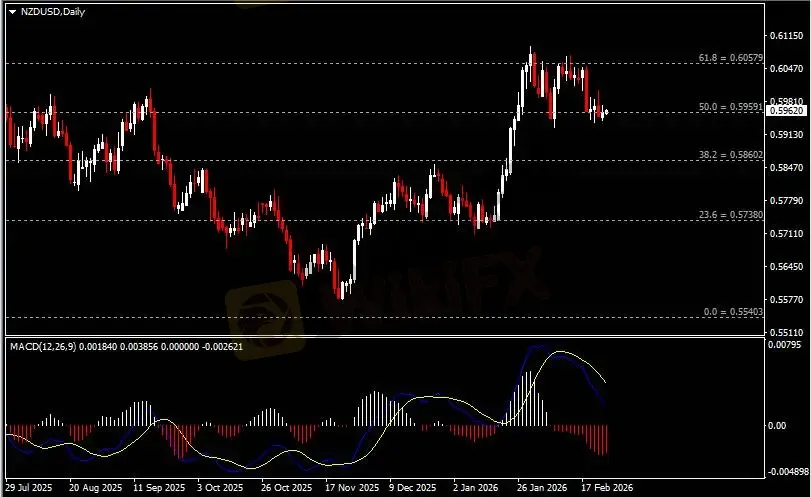Click the latest candlestick near price tag
This screenshot has width=811, height=497.
pos(606,112)
